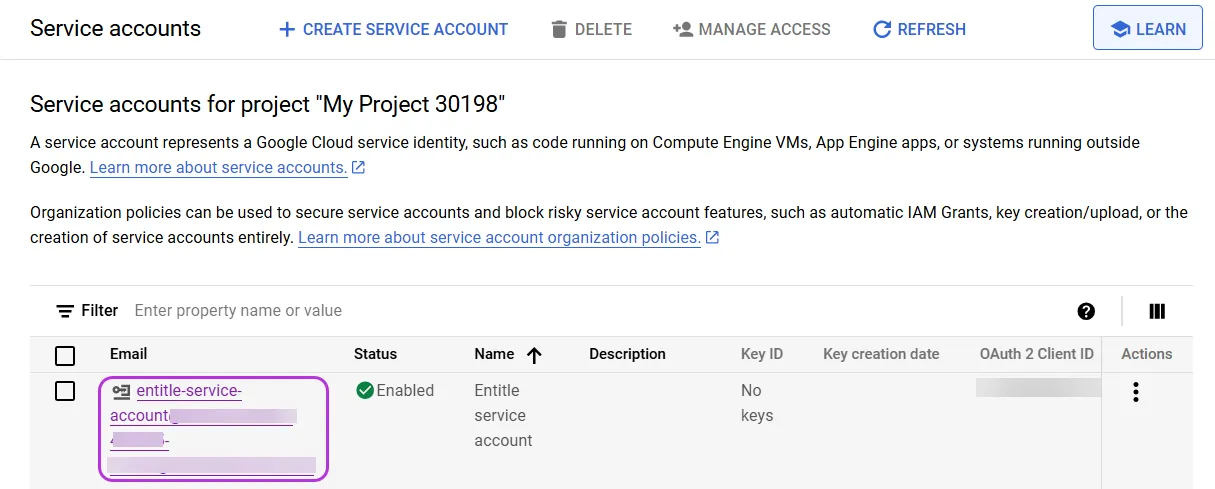The height and width of the screenshot is (489, 1215).
Task: Click the service account key icon beside email
Action: 121,391
